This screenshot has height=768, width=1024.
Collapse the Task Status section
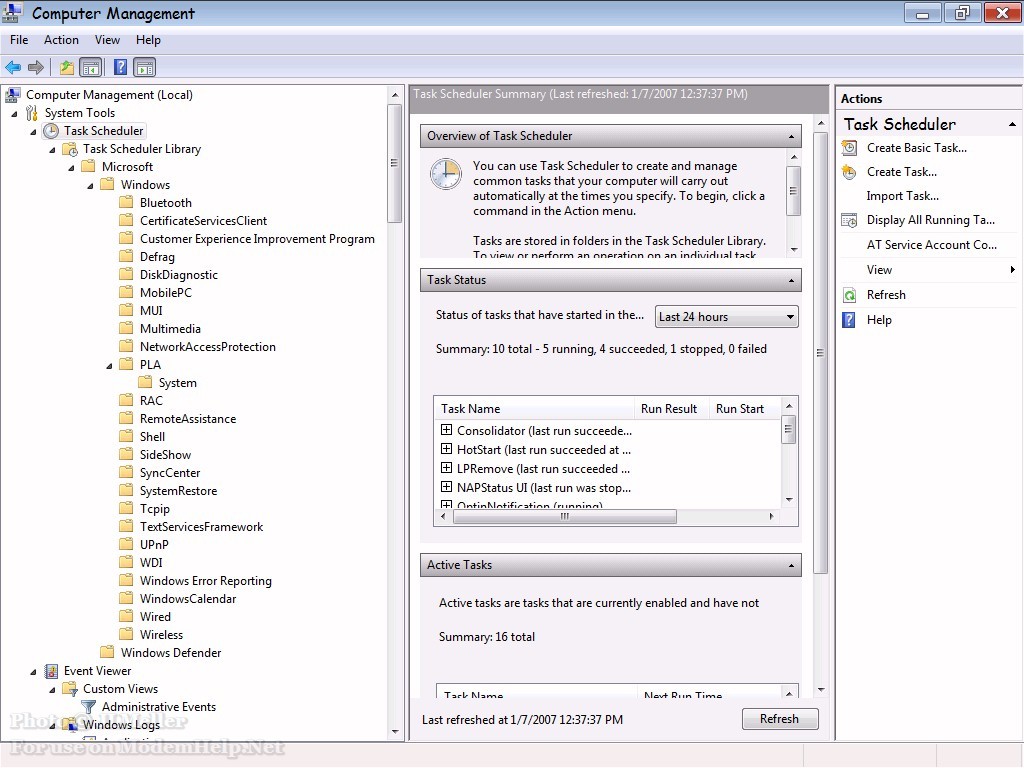(x=792, y=280)
